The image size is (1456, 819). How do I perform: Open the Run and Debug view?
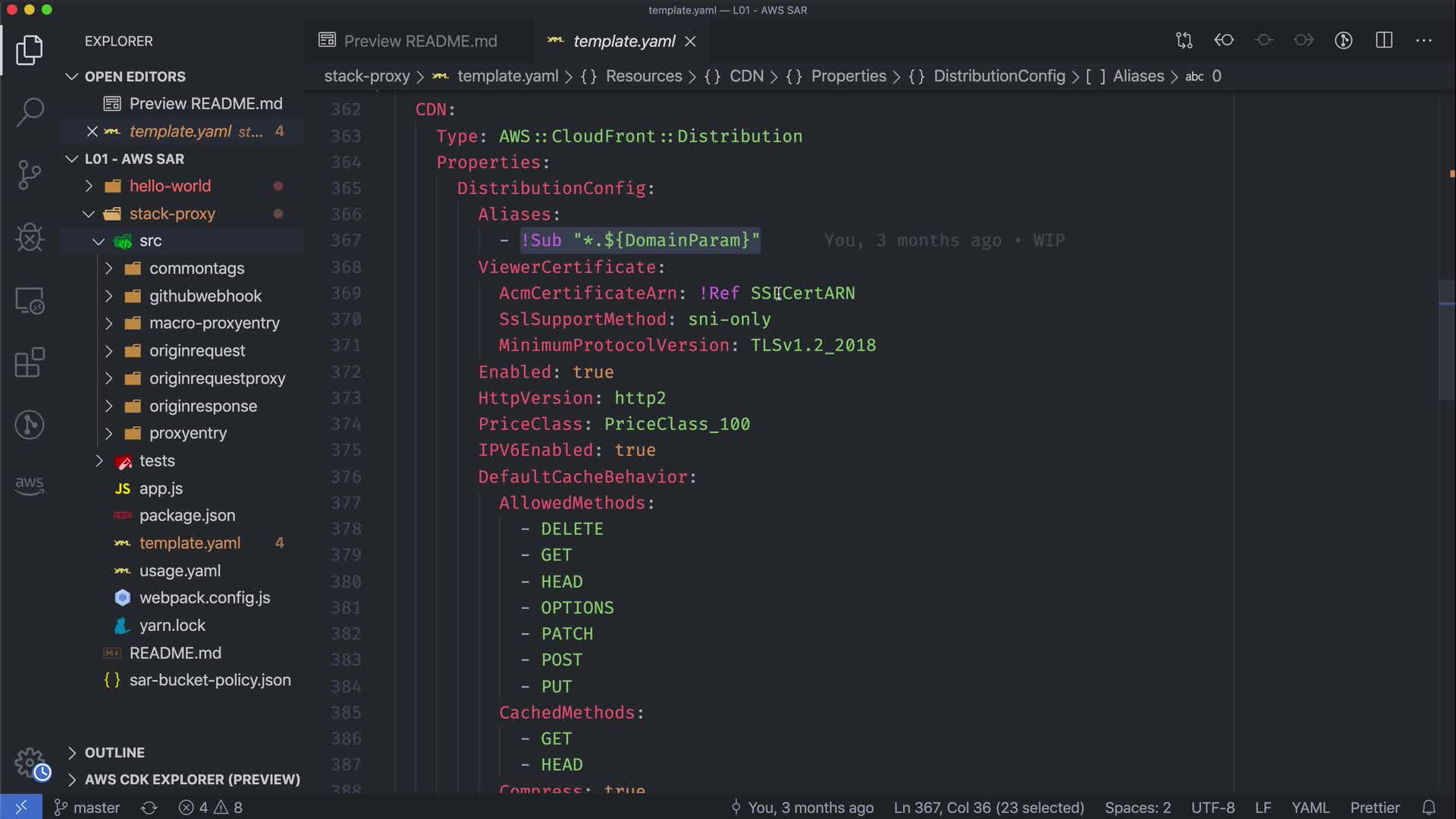[30, 237]
